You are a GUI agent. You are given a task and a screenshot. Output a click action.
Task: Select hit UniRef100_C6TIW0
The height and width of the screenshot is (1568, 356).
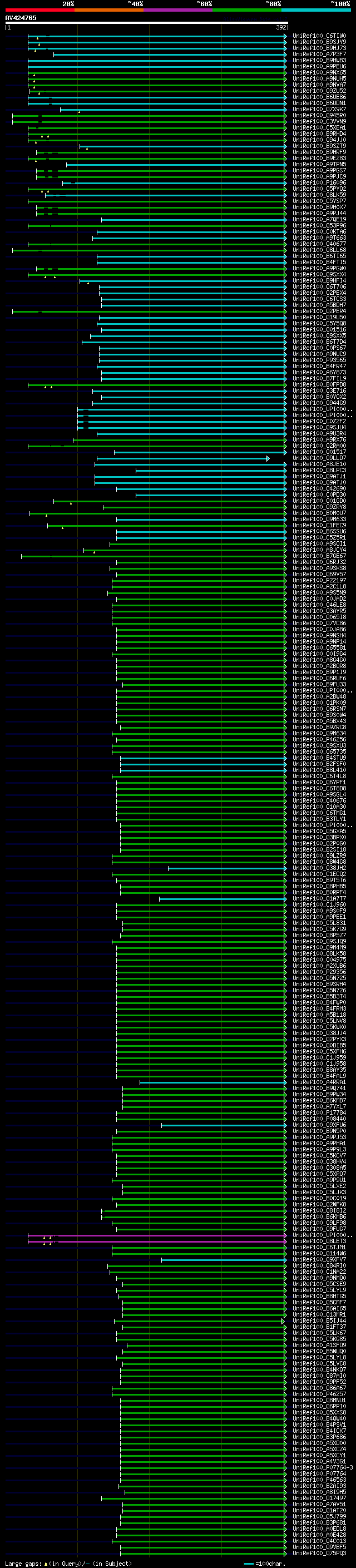[319, 36]
